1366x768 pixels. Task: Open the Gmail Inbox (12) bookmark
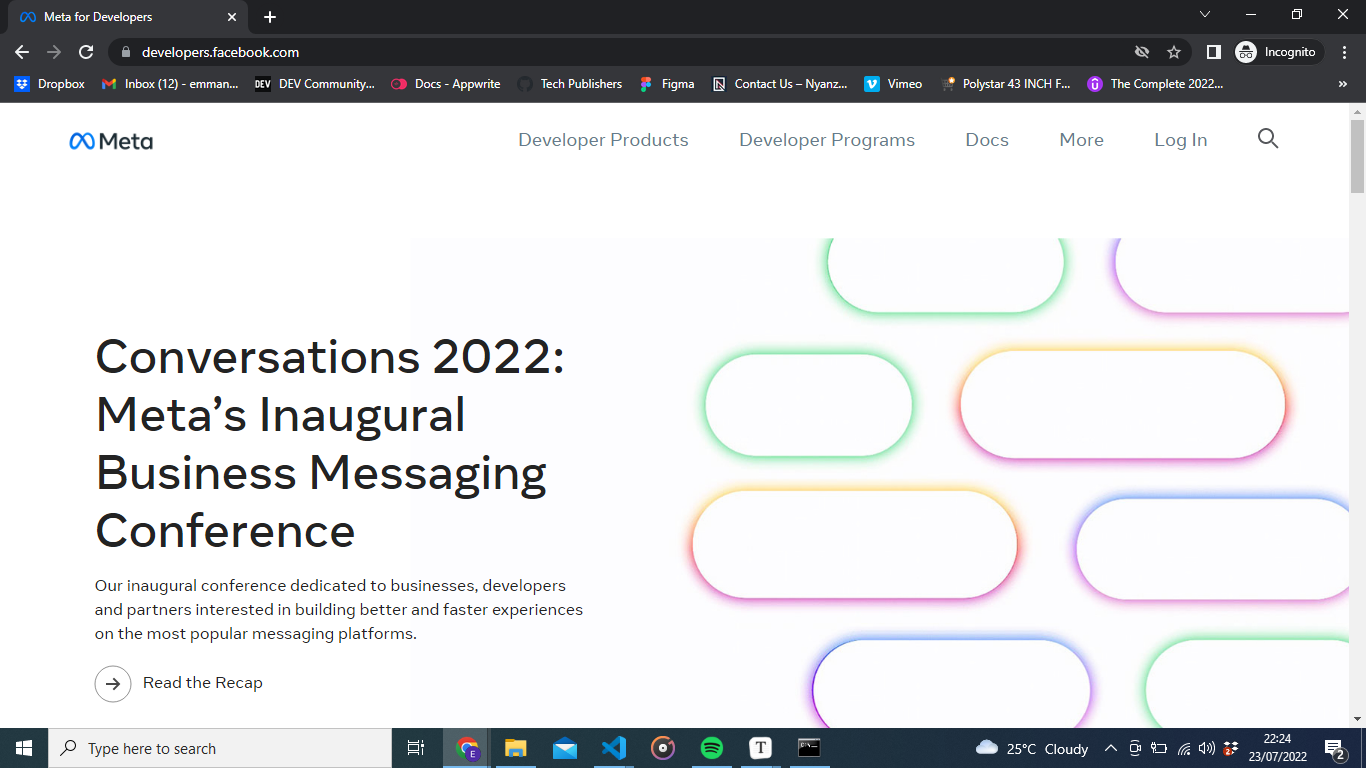170,84
